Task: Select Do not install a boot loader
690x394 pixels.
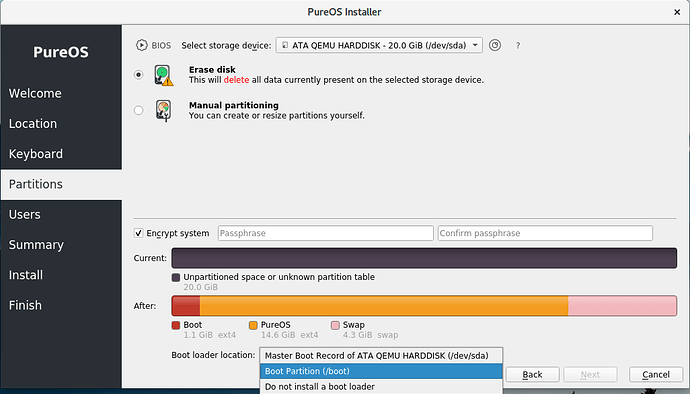Action: pos(381,387)
